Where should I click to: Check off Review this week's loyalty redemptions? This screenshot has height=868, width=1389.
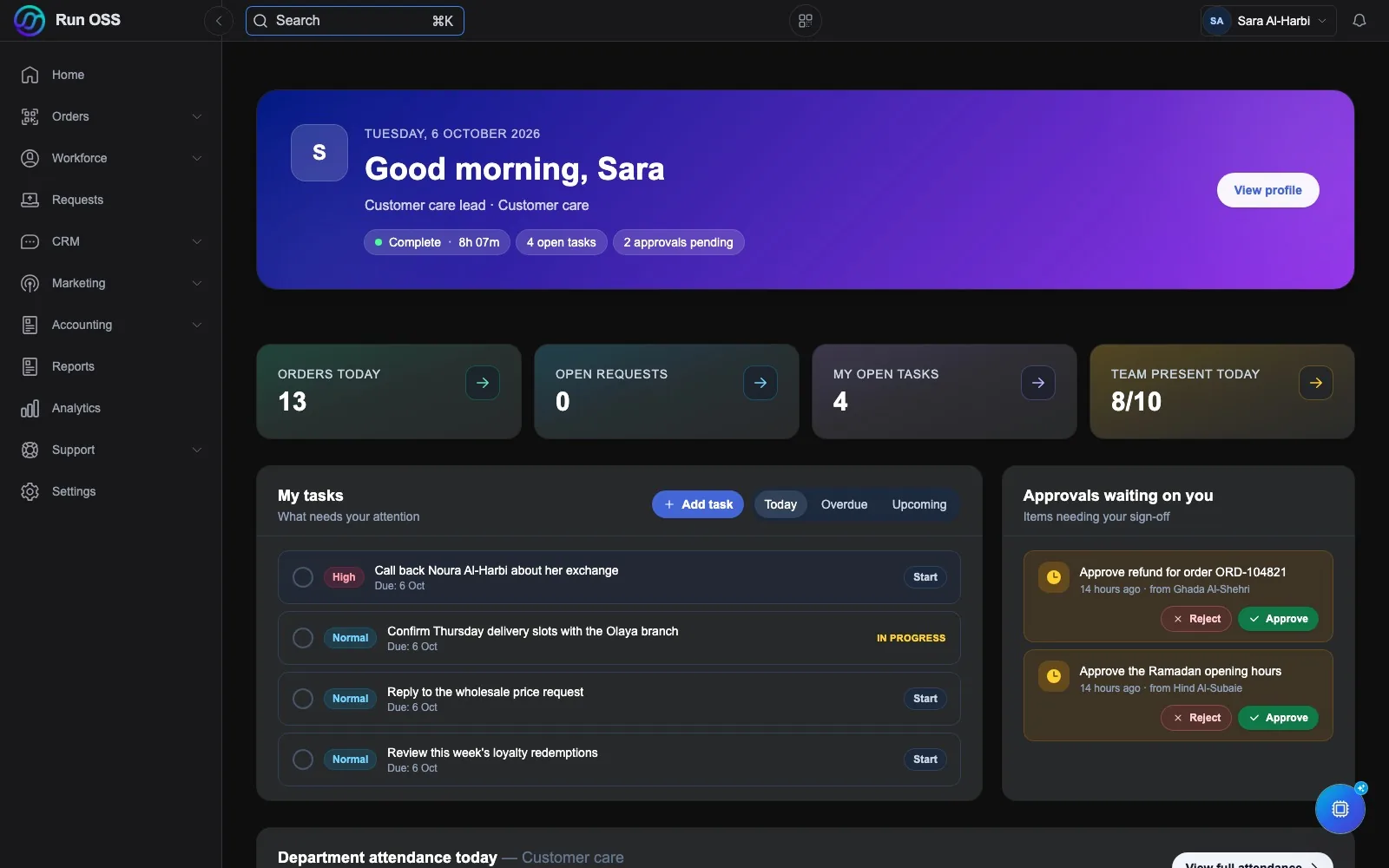coord(303,759)
